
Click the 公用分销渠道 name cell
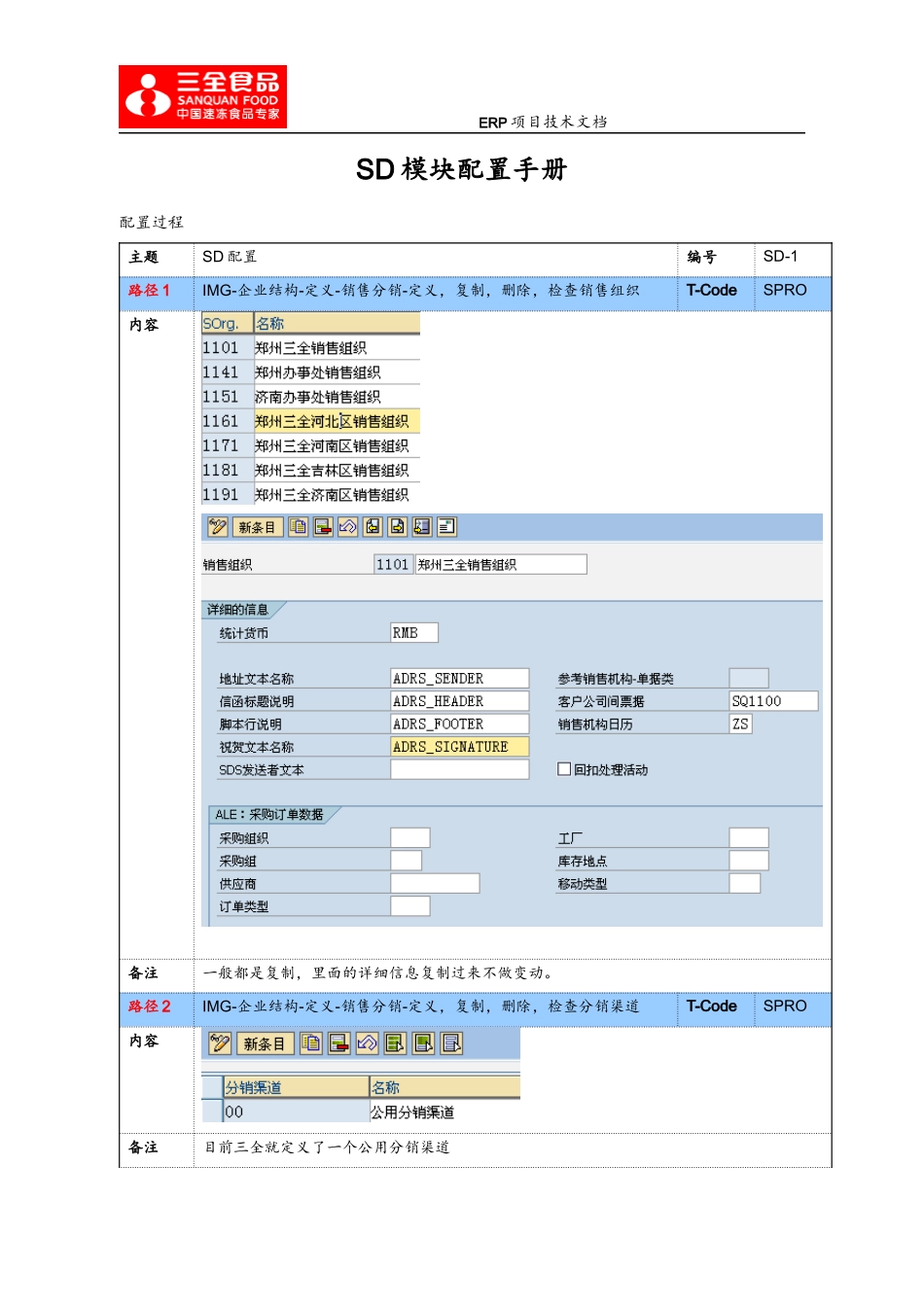click(x=444, y=1112)
